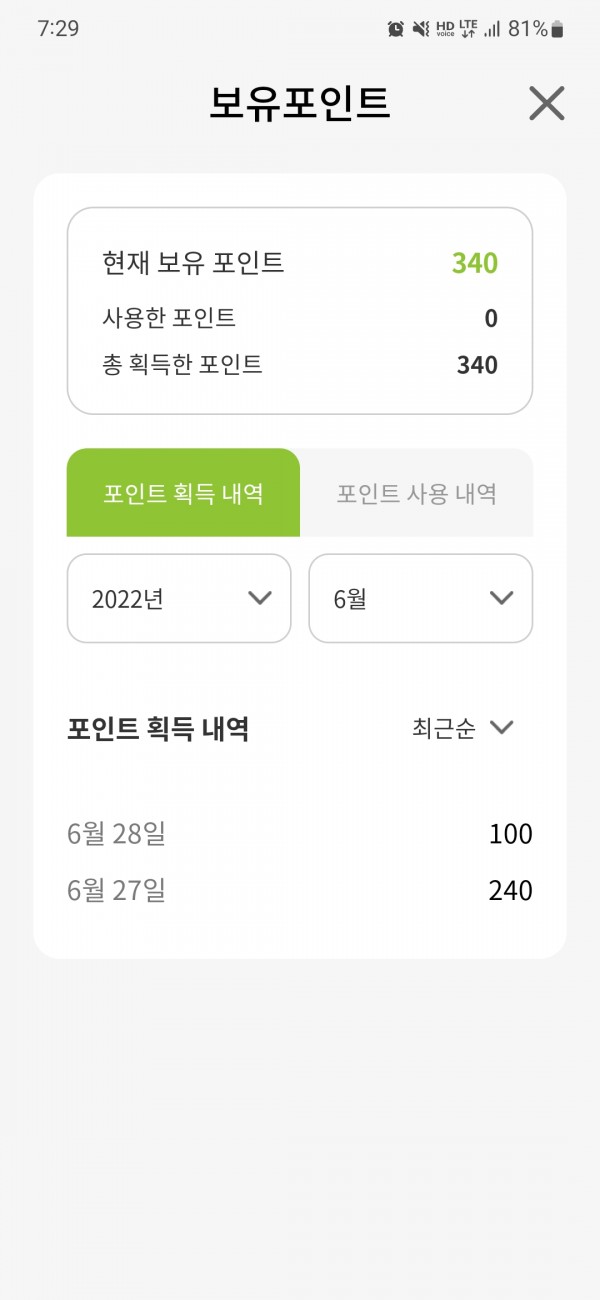Viewport: 600px width, 1300px height.
Task: Tap the signal strength icon in status bar
Action: coord(492,29)
